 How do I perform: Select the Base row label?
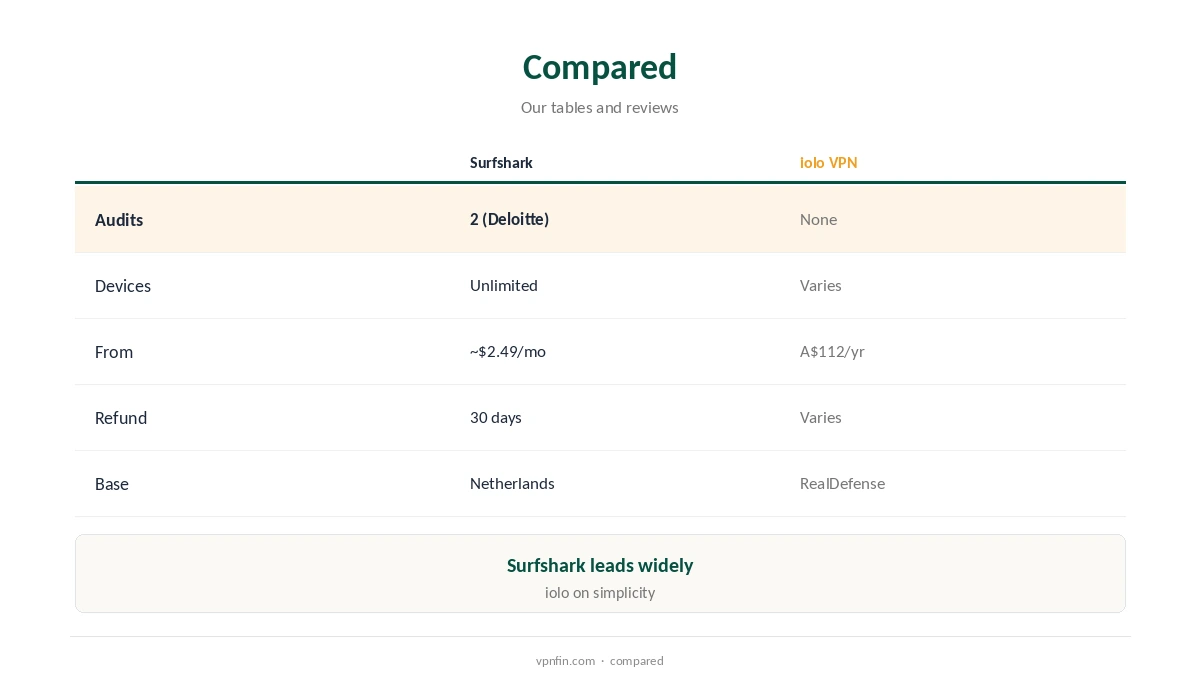pyautogui.click(x=112, y=484)
